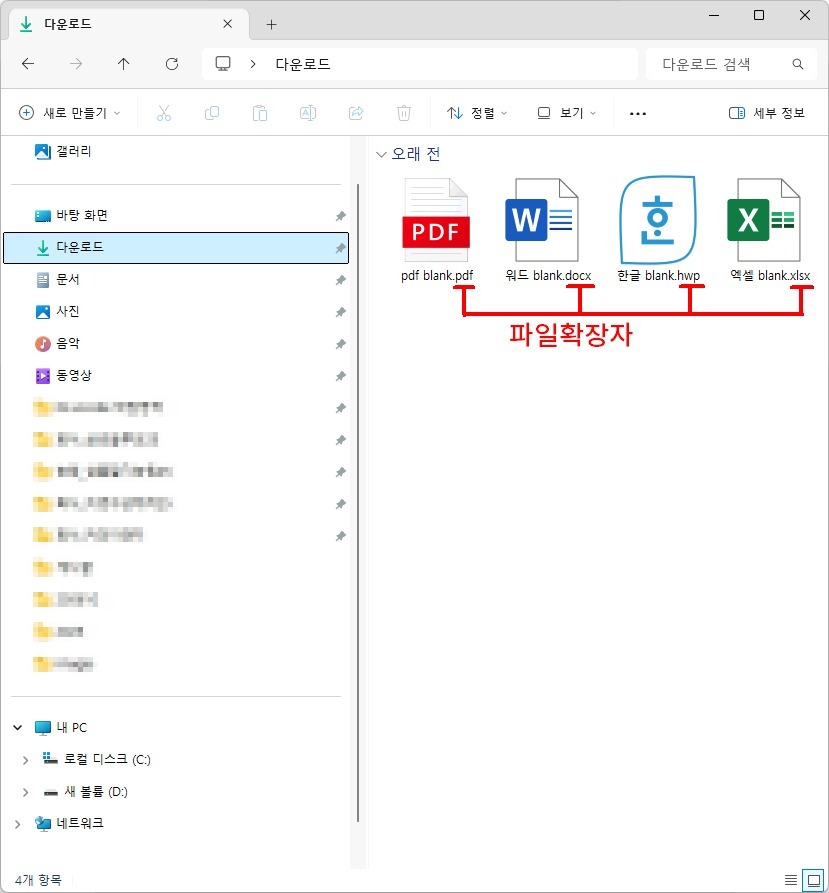Unpin 문서 using its pin icon
Screen dimensions: 829x893
[x=340, y=280]
